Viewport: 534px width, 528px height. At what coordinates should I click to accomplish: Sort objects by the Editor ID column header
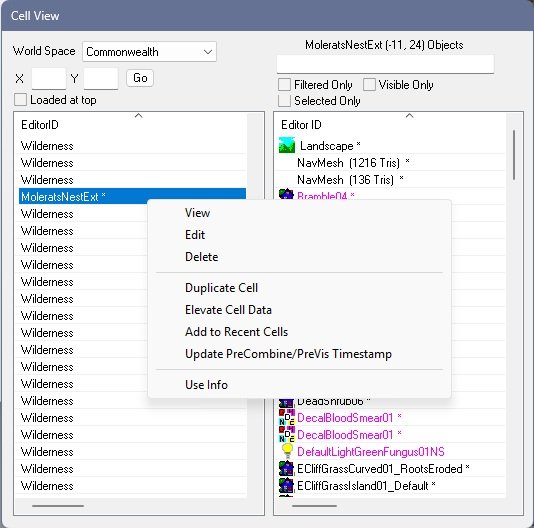(x=390, y=125)
